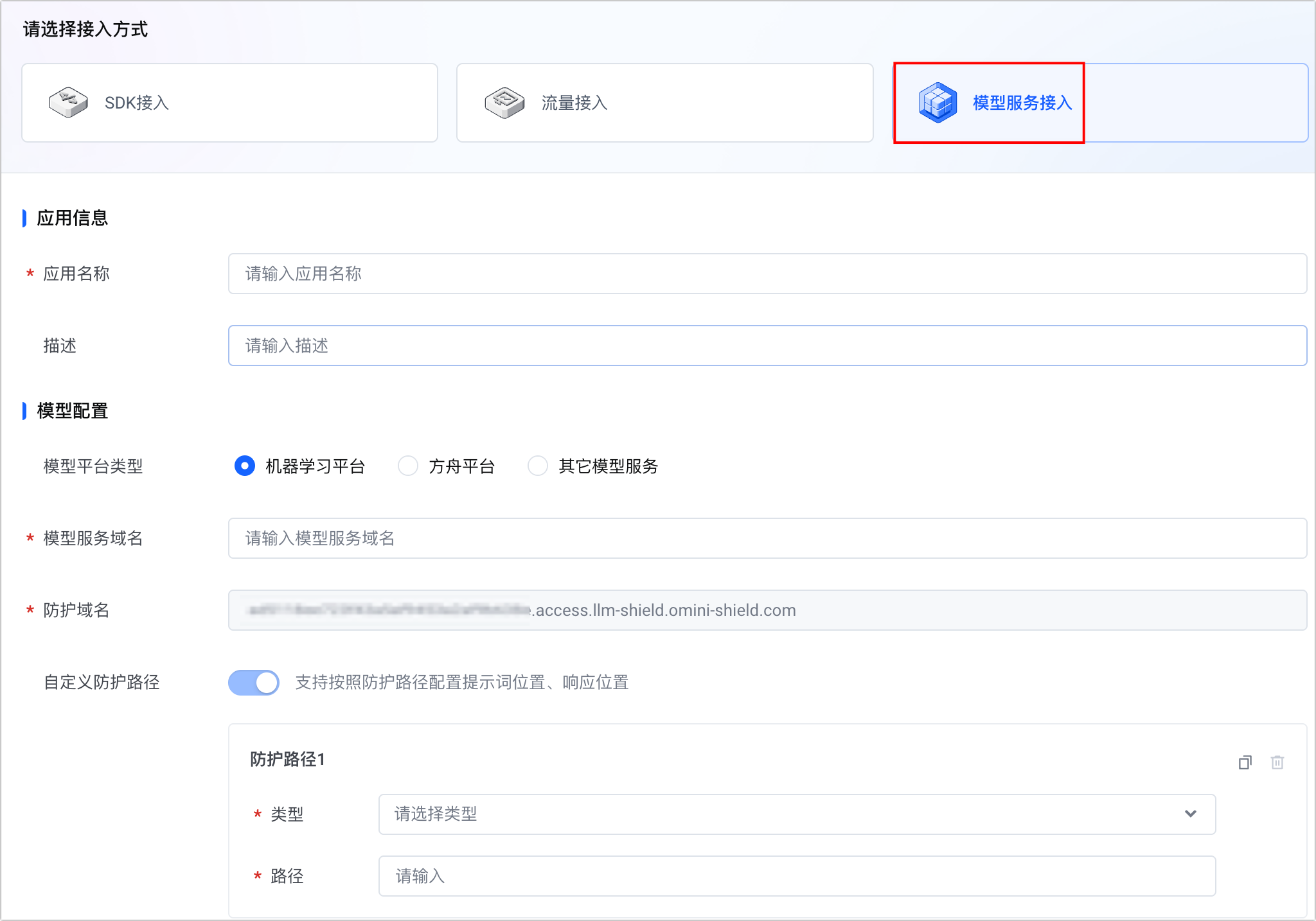Click the 防护域名 read-only field
This screenshot has width=1316, height=921.
point(767,610)
